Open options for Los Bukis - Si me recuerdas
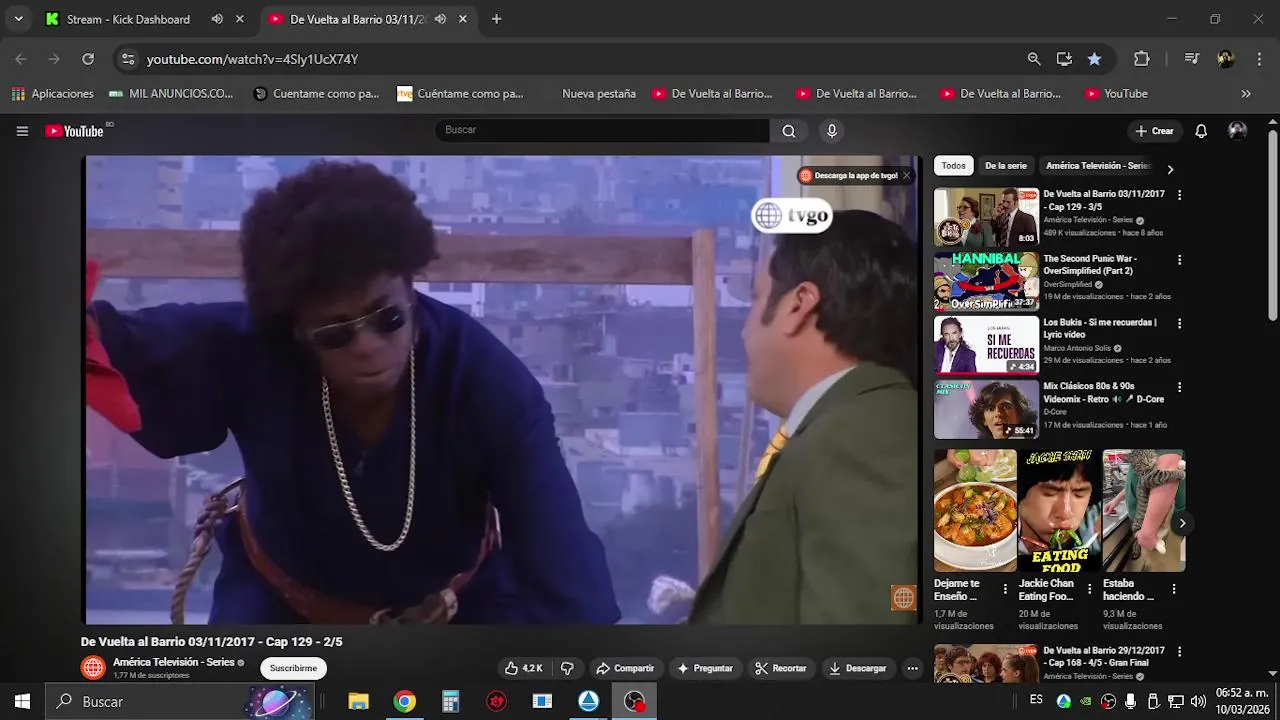The height and width of the screenshot is (720, 1280). (x=1179, y=323)
